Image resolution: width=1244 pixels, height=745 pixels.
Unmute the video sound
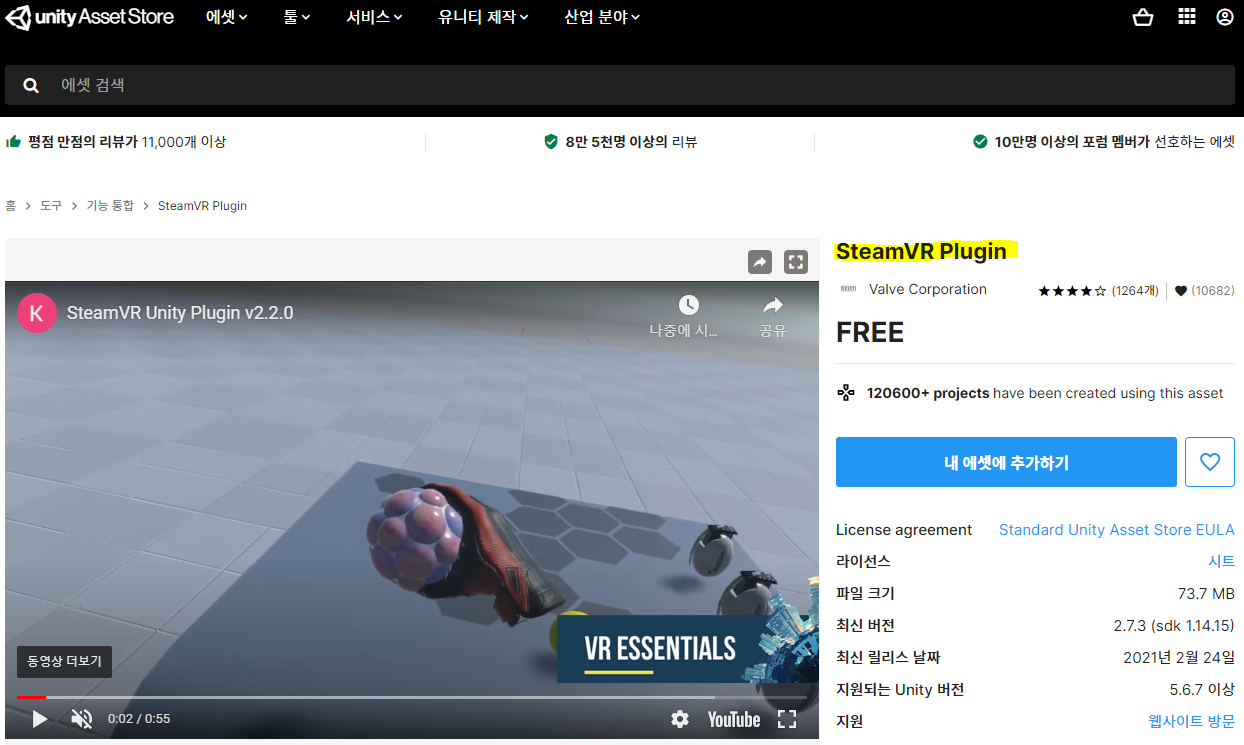pos(82,719)
